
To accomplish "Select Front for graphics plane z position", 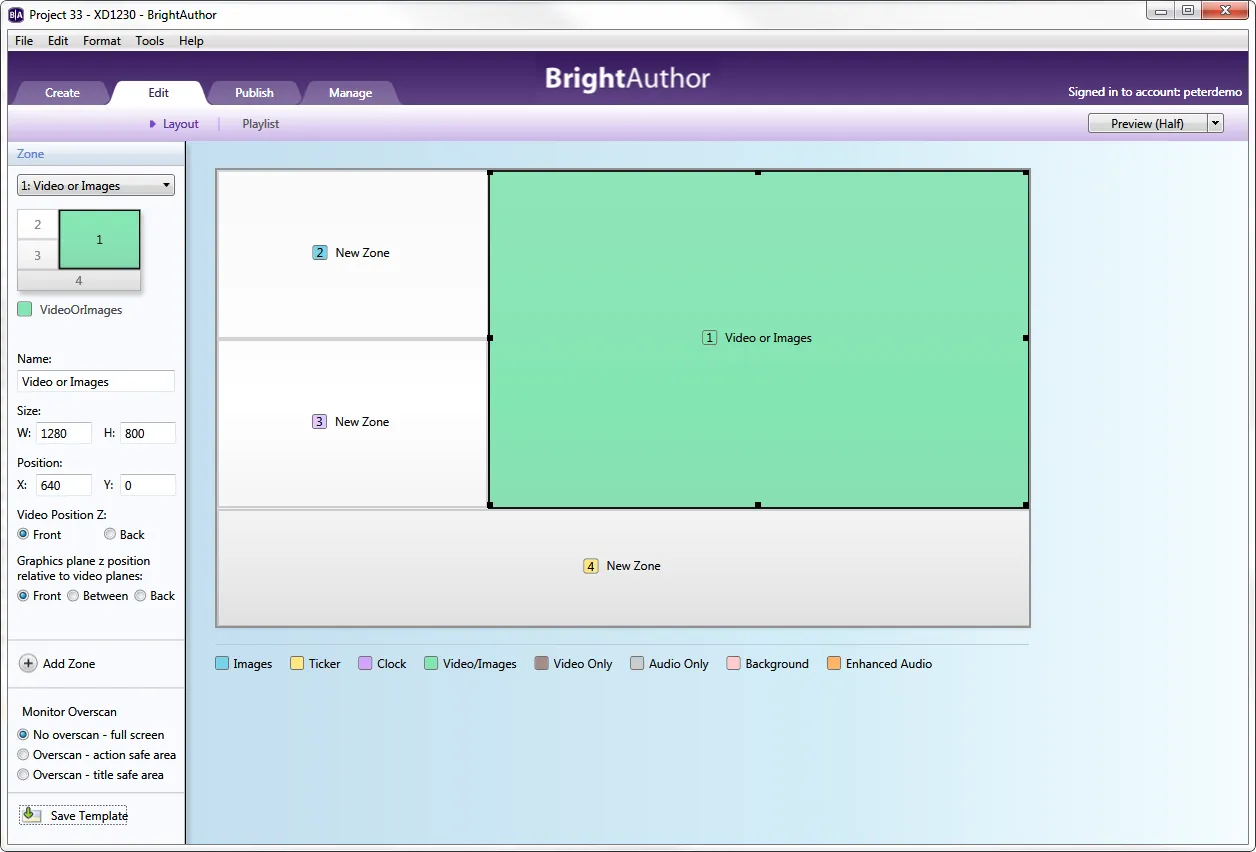I will [23, 595].
